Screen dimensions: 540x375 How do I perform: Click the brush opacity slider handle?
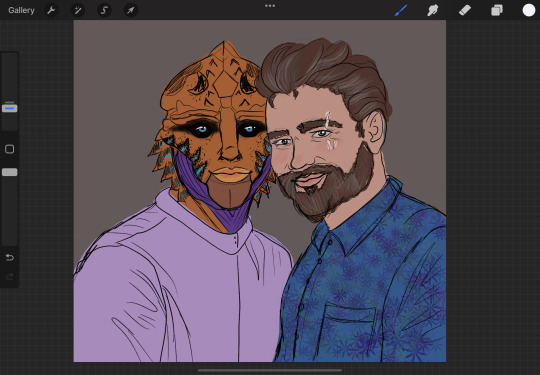click(x=10, y=172)
